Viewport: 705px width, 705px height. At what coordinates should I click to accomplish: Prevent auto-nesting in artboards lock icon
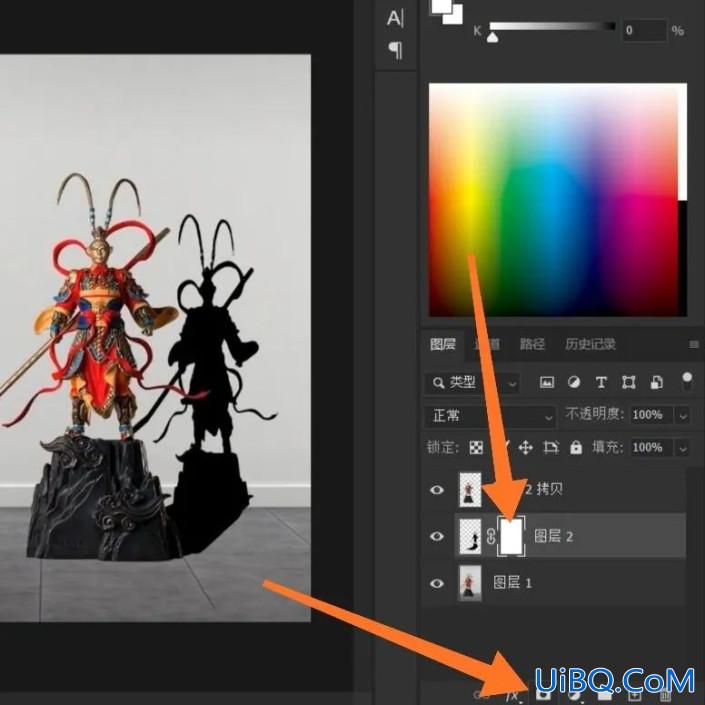coord(550,447)
